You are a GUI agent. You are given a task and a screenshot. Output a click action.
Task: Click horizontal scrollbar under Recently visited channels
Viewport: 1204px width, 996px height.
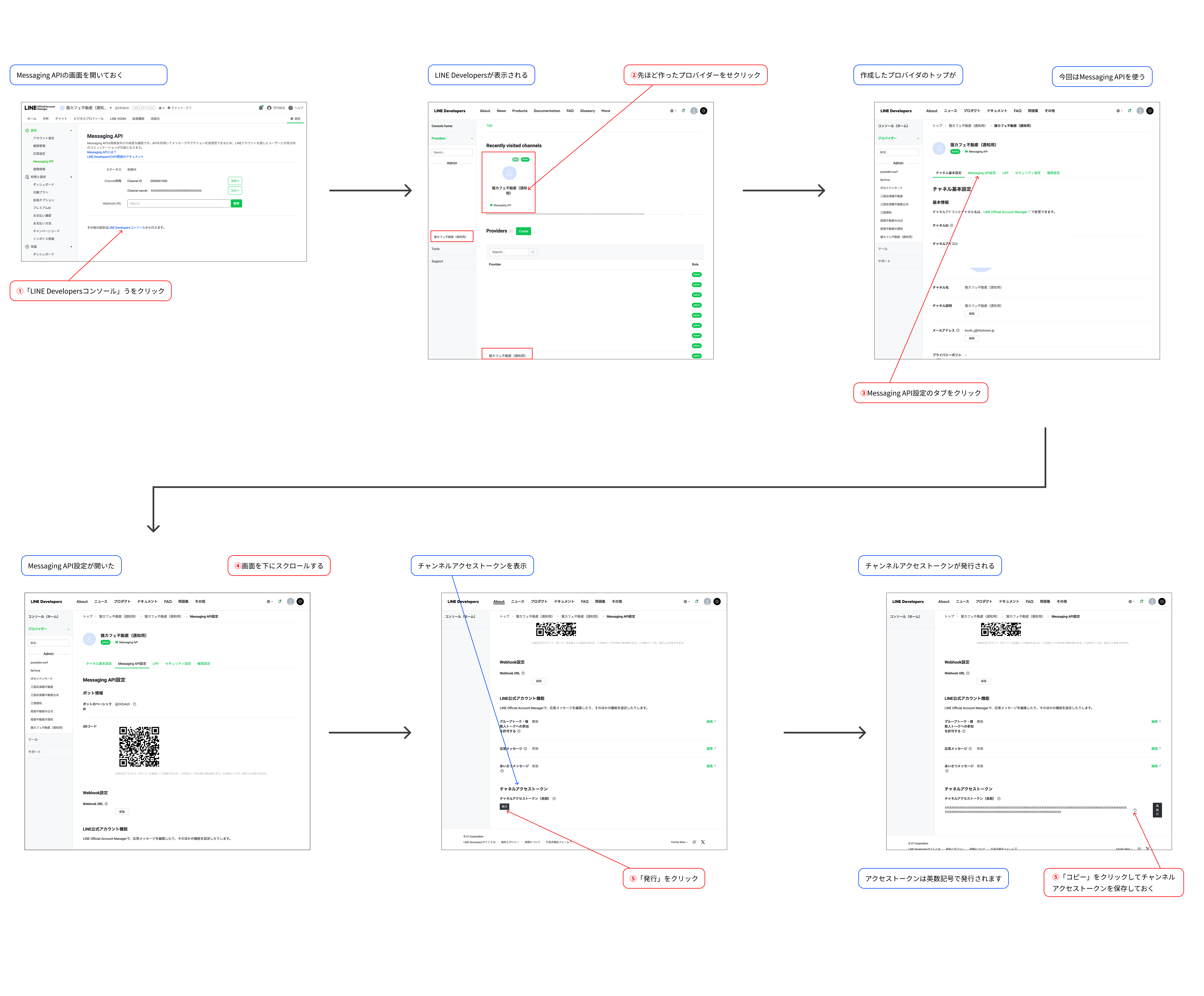[x=565, y=214]
